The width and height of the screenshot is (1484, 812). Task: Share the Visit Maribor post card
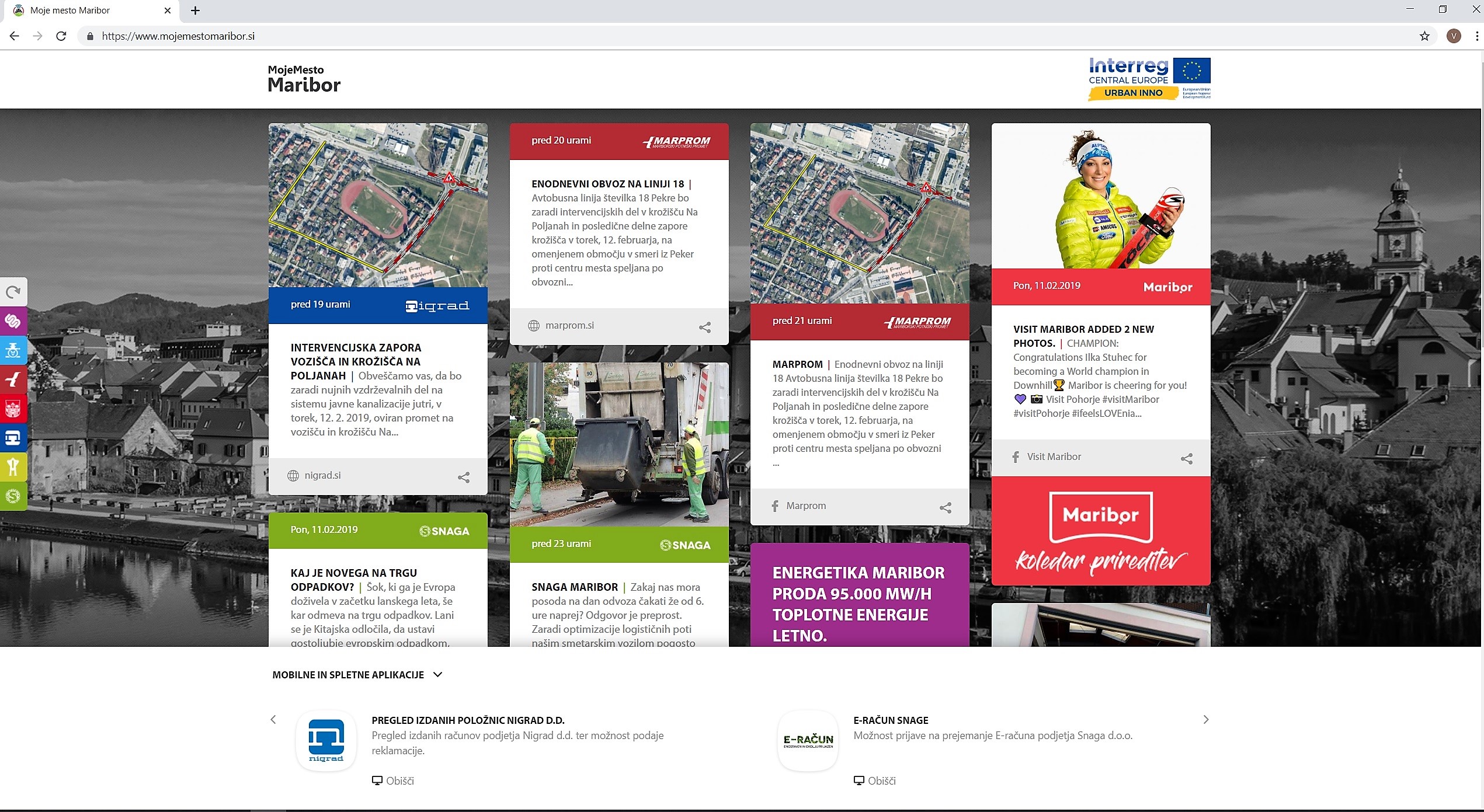[x=1187, y=459]
